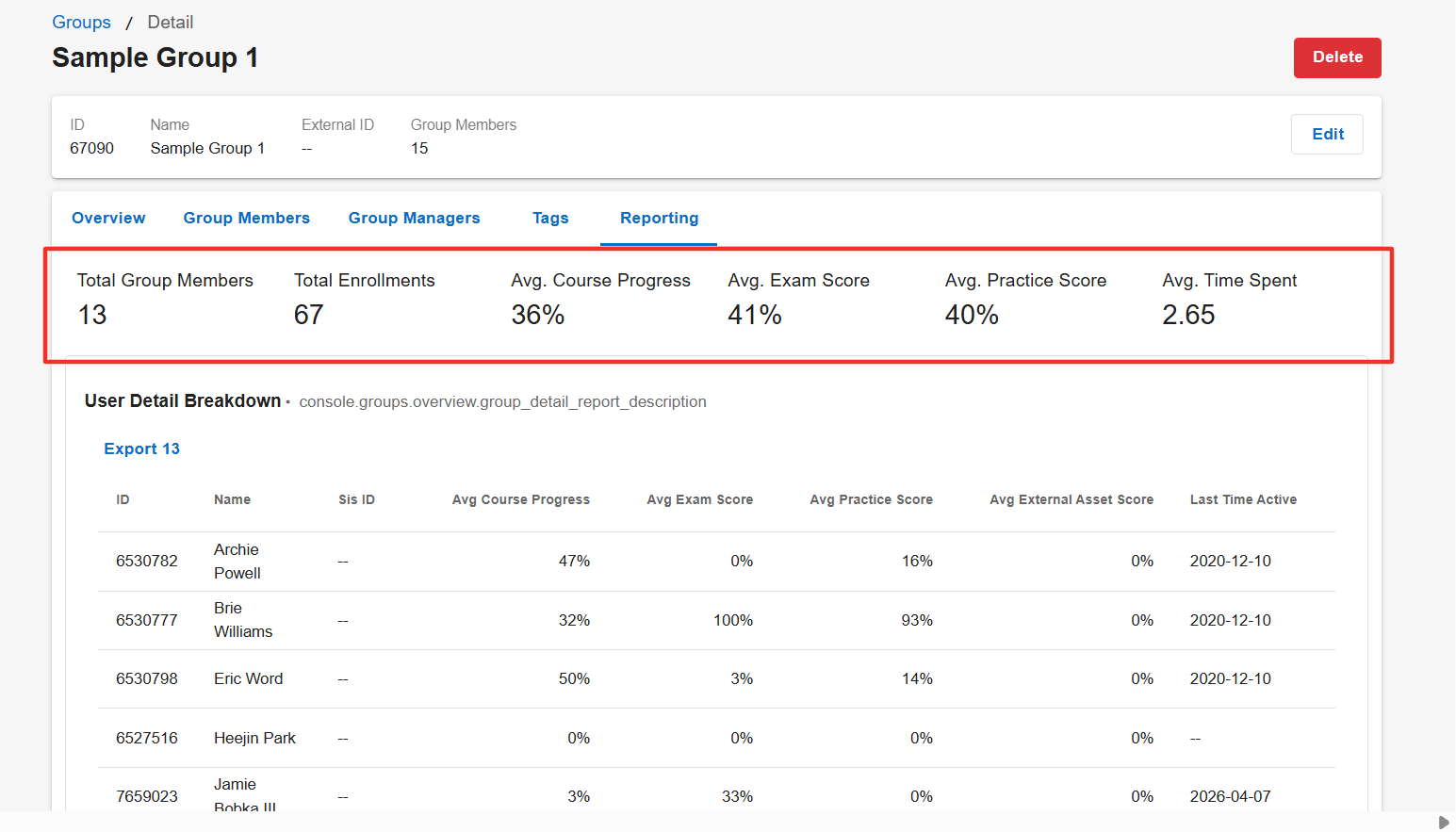Sort by Avg Practice Score column
This screenshot has height=832, width=1456.
tap(872, 499)
